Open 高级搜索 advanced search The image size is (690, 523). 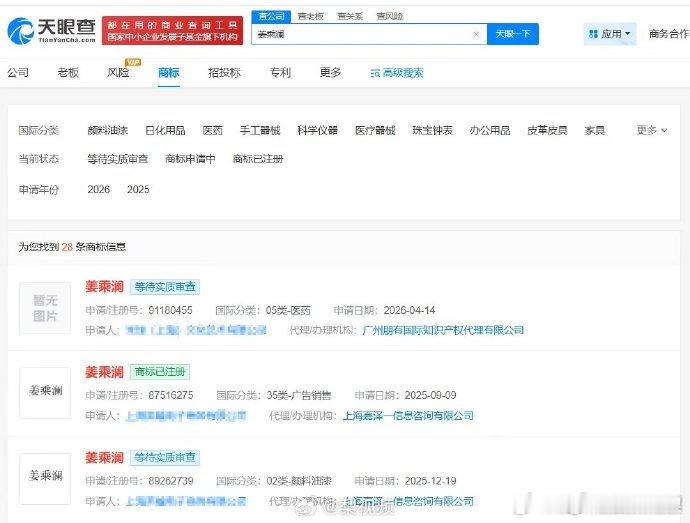pyautogui.click(x=397, y=73)
